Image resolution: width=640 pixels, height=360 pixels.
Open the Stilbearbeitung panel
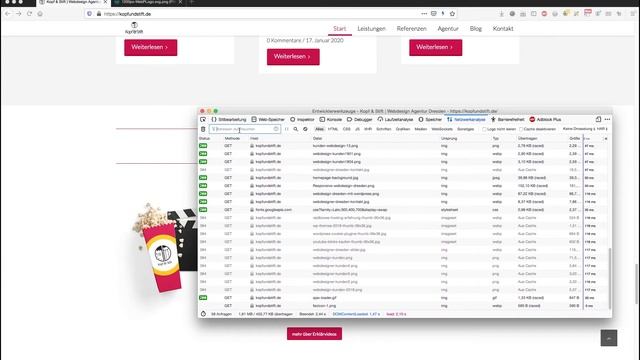[x=229, y=120]
